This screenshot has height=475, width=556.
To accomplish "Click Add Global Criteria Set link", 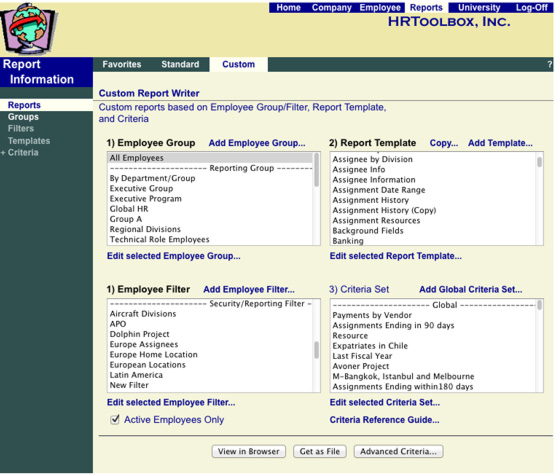I will [471, 290].
